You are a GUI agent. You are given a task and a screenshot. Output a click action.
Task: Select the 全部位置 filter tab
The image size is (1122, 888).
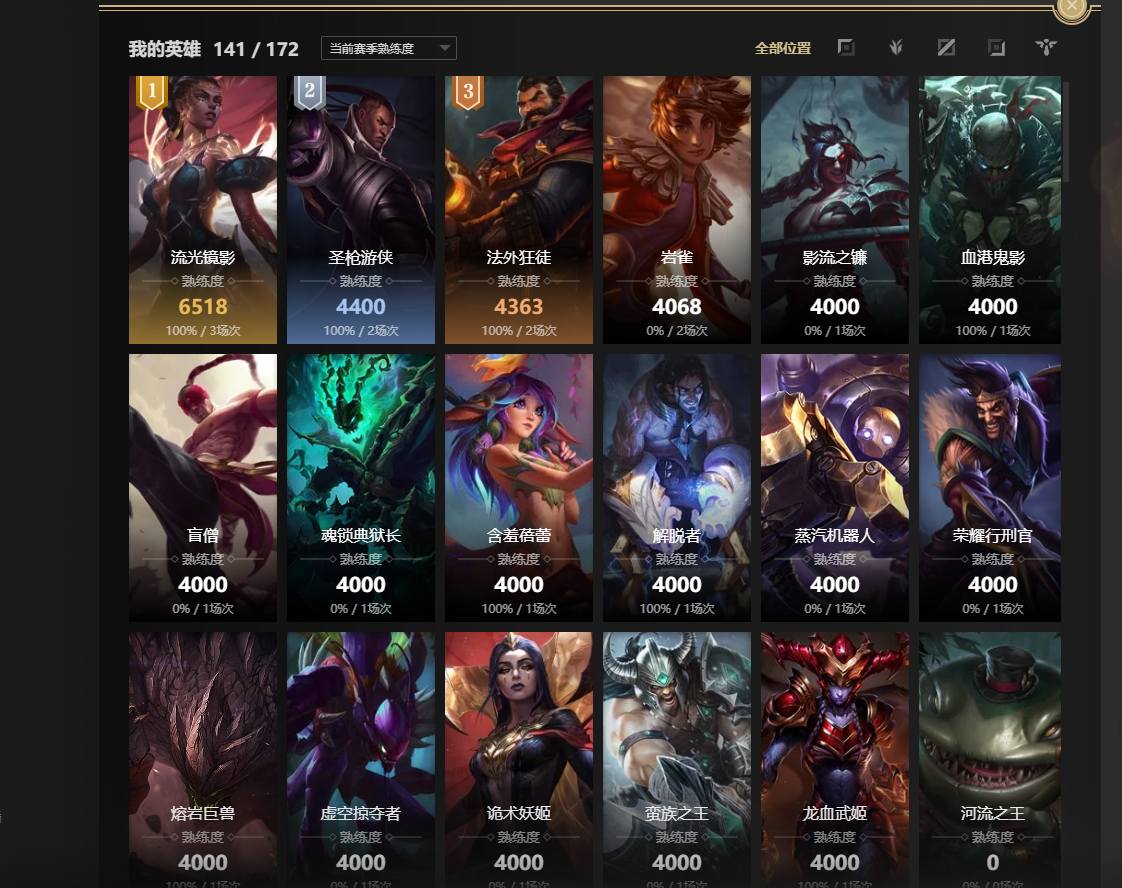(783, 48)
